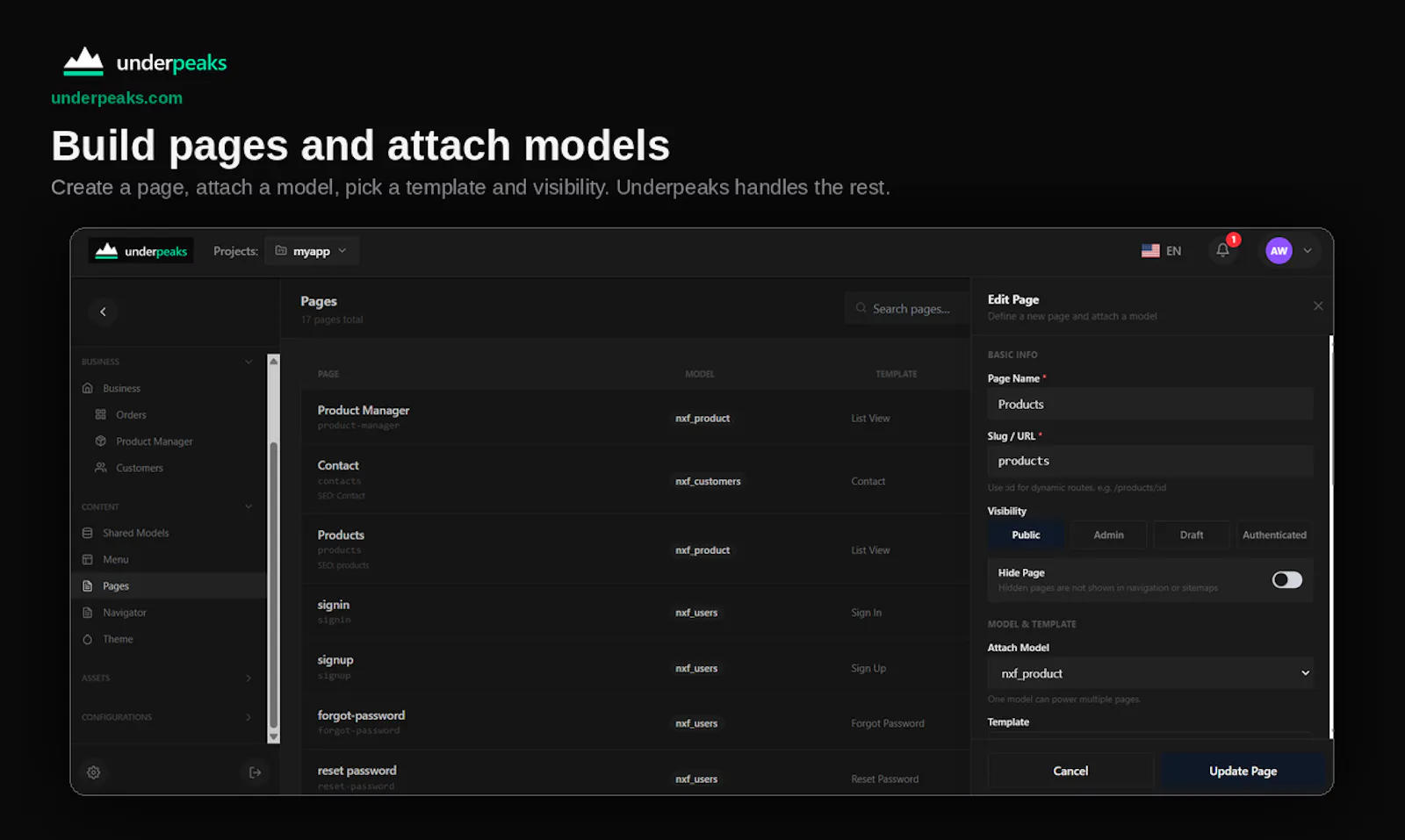Click the Orders grid icon
Image resolution: width=1405 pixels, height=840 pixels.
[101, 414]
